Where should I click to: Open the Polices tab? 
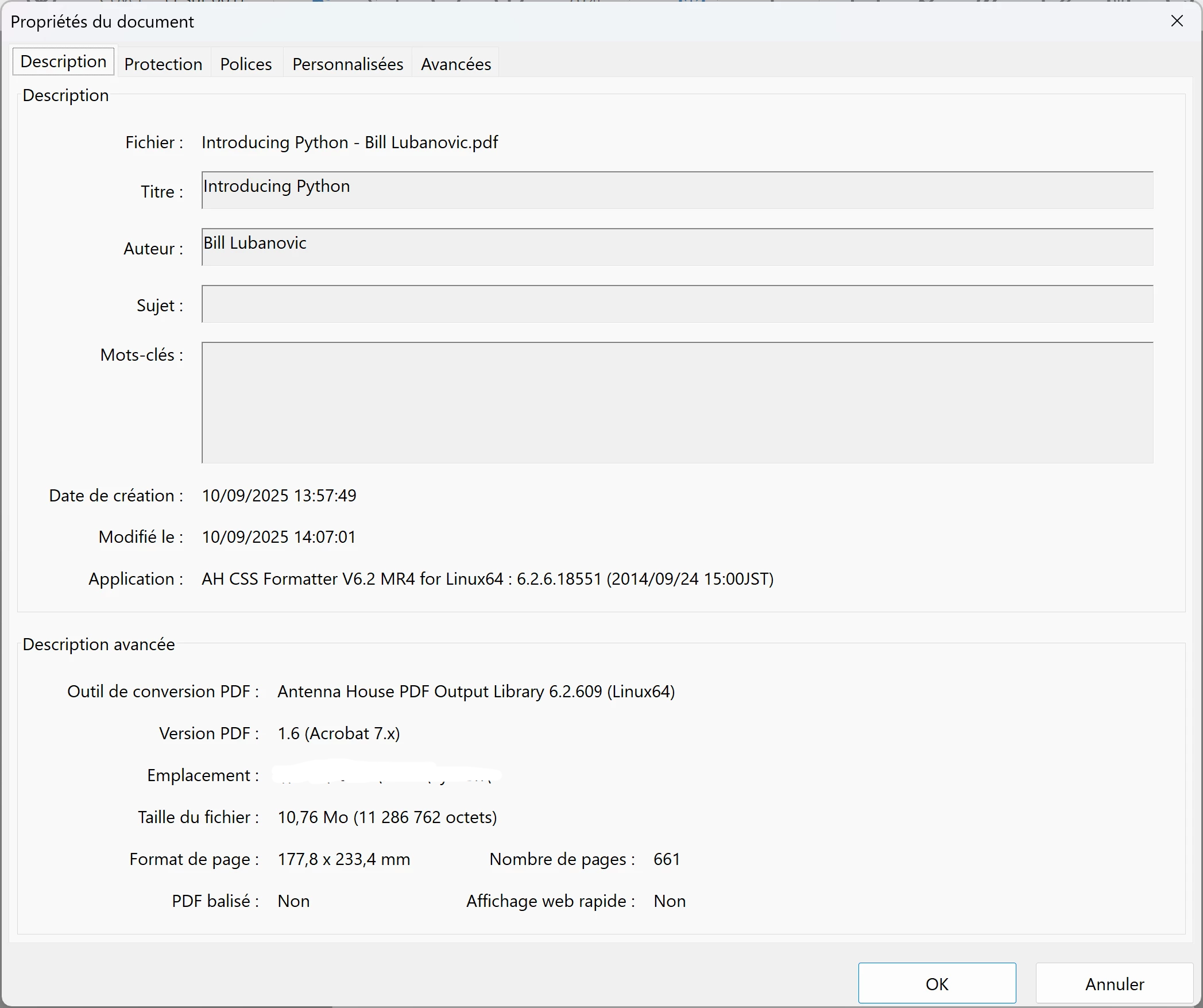click(x=246, y=64)
